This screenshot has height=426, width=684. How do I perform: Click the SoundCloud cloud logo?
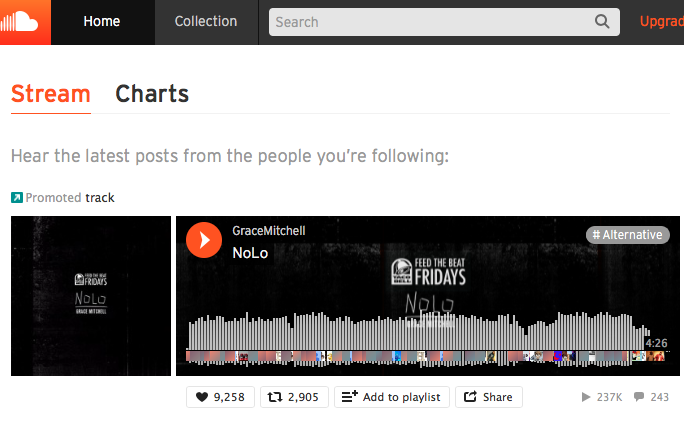[x=19, y=22]
